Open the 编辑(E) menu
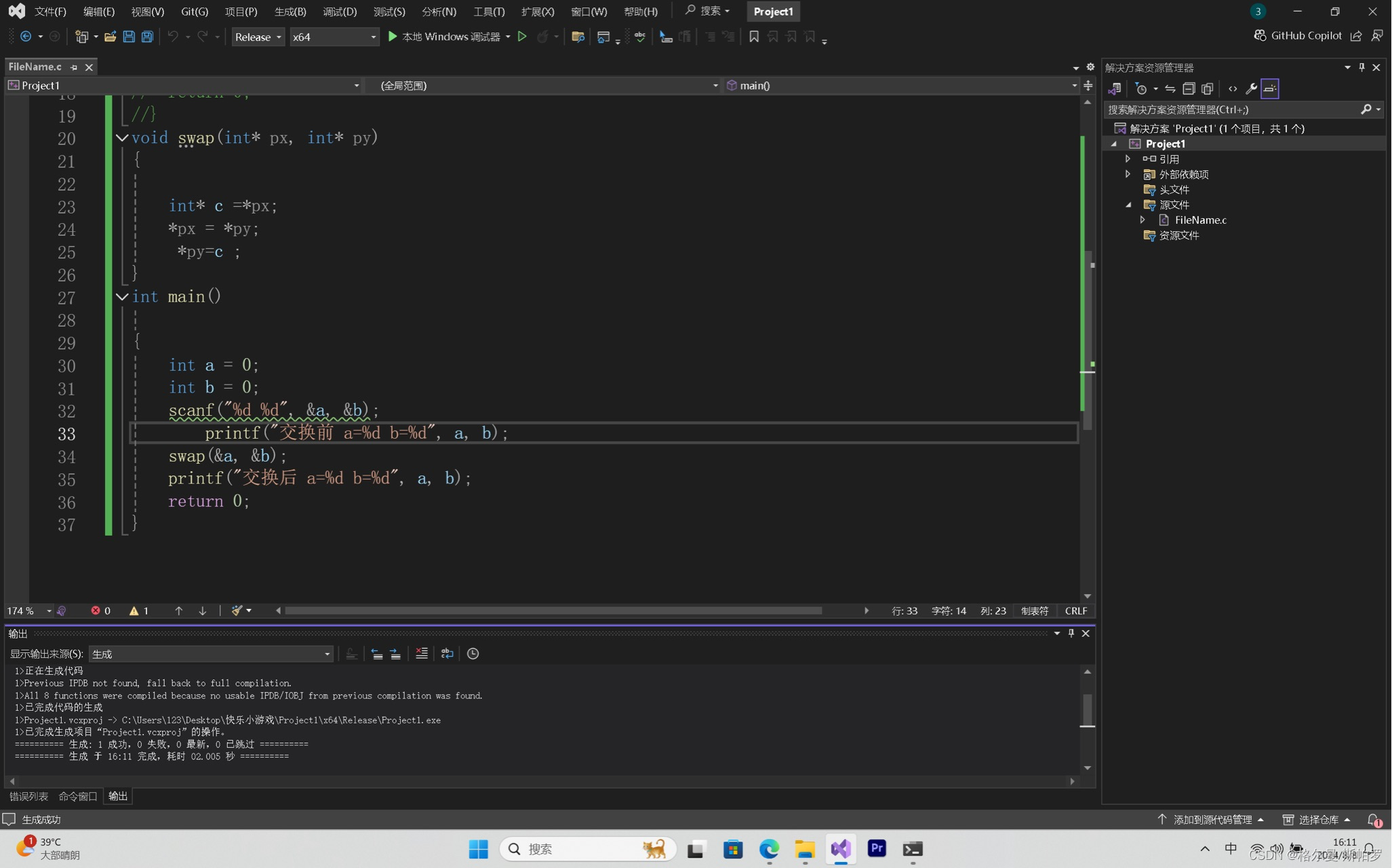The image size is (1392, 868). point(99,12)
